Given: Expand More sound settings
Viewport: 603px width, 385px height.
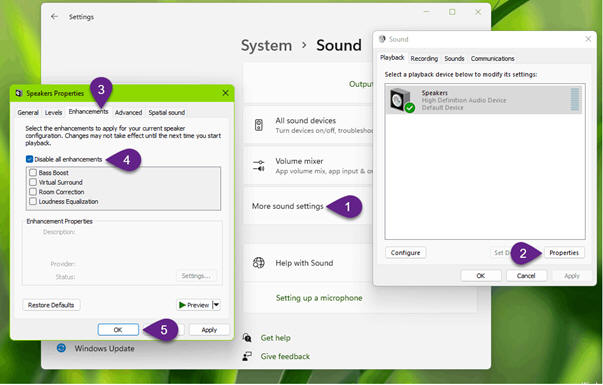Looking at the screenshot, I should (288, 206).
